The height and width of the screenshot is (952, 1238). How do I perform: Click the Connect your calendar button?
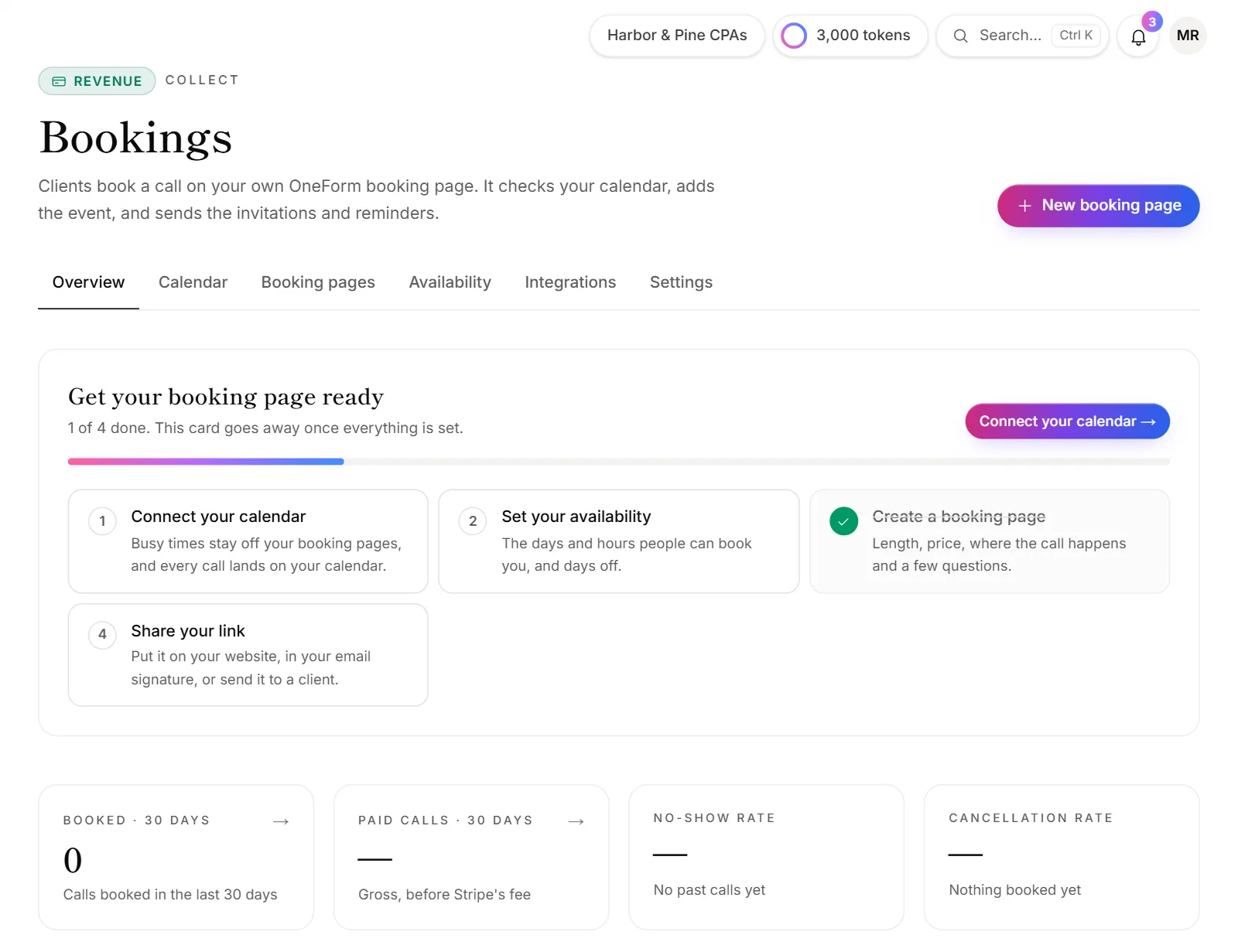(1068, 421)
